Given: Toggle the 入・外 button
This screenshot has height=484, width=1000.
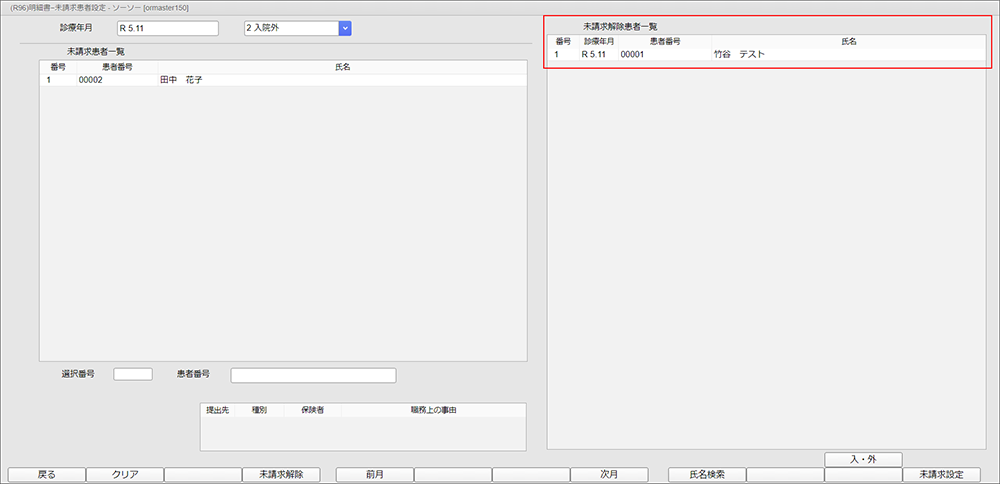Looking at the screenshot, I should click(x=863, y=459).
